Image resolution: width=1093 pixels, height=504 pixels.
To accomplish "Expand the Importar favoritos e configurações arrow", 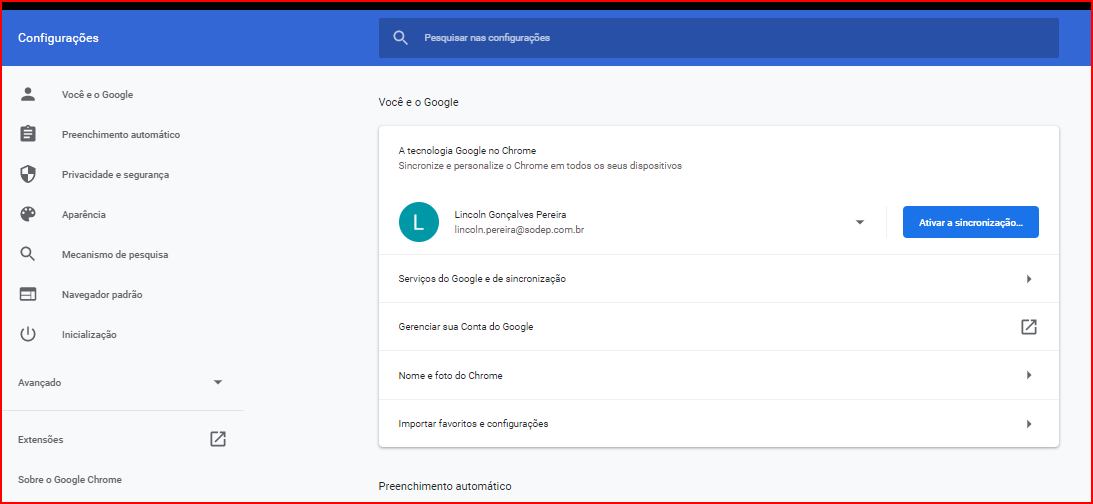I will click(x=1029, y=424).
